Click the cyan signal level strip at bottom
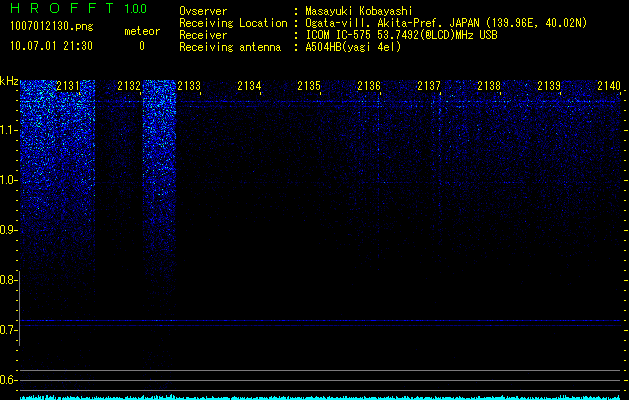Screen dimensions: 629x400 (321, 397)
